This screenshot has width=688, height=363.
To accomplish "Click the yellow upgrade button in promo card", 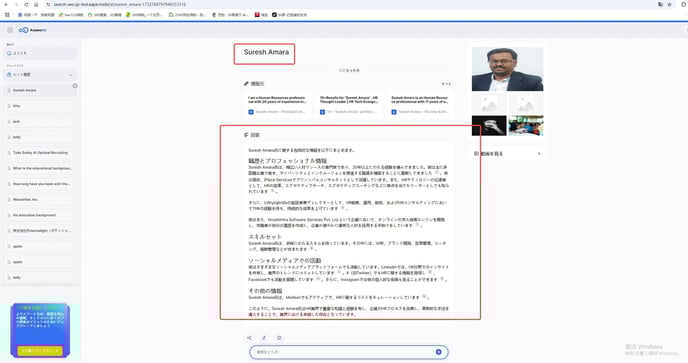I will pos(40,351).
